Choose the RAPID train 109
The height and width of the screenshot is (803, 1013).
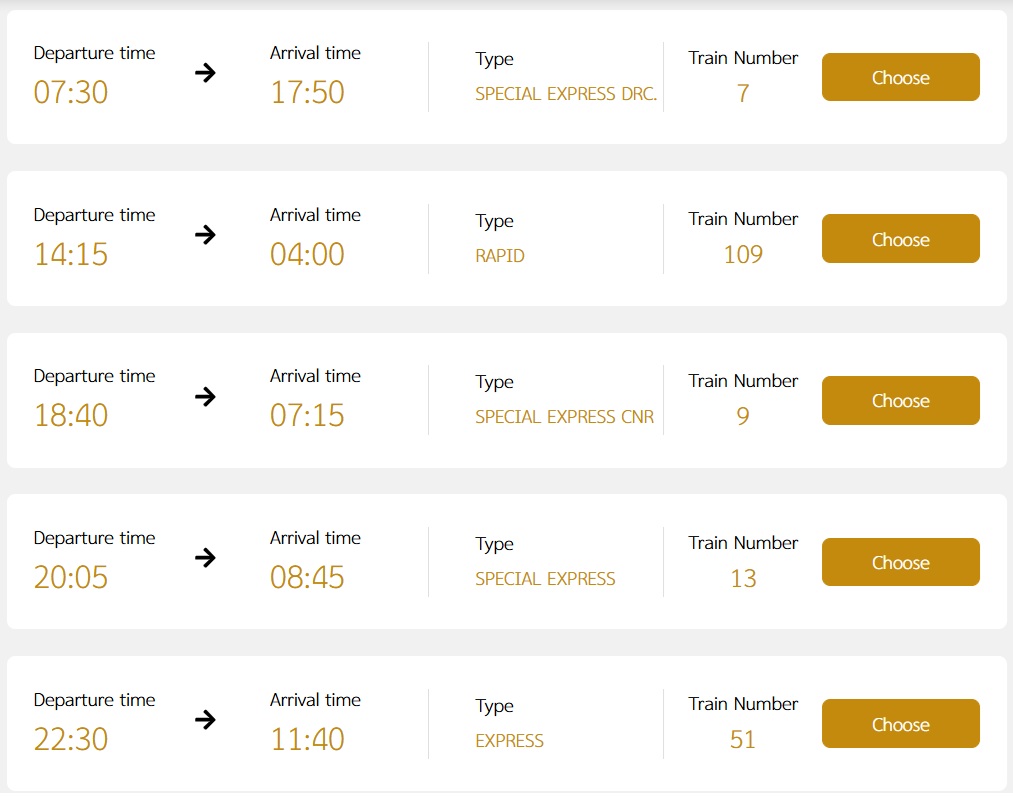pyautogui.click(x=900, y=239)
